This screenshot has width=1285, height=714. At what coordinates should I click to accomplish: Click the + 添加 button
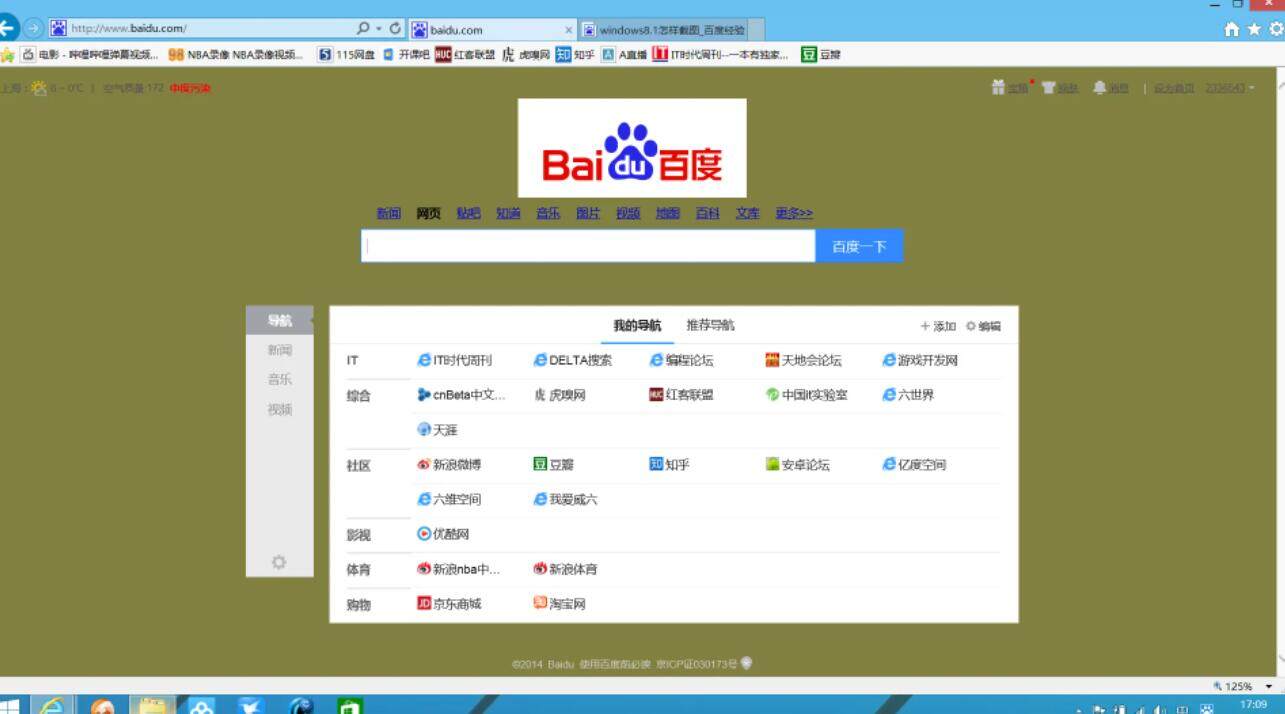938,326
